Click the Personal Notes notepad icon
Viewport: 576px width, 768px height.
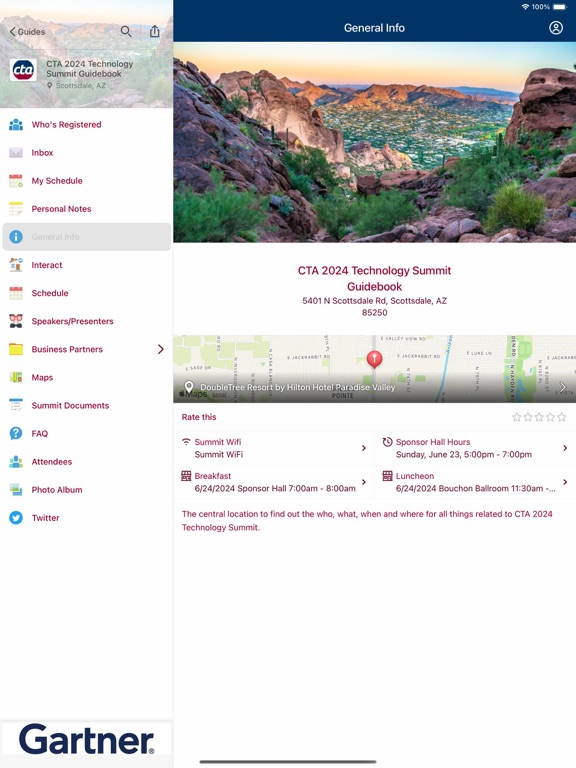[x=16, y=209]
